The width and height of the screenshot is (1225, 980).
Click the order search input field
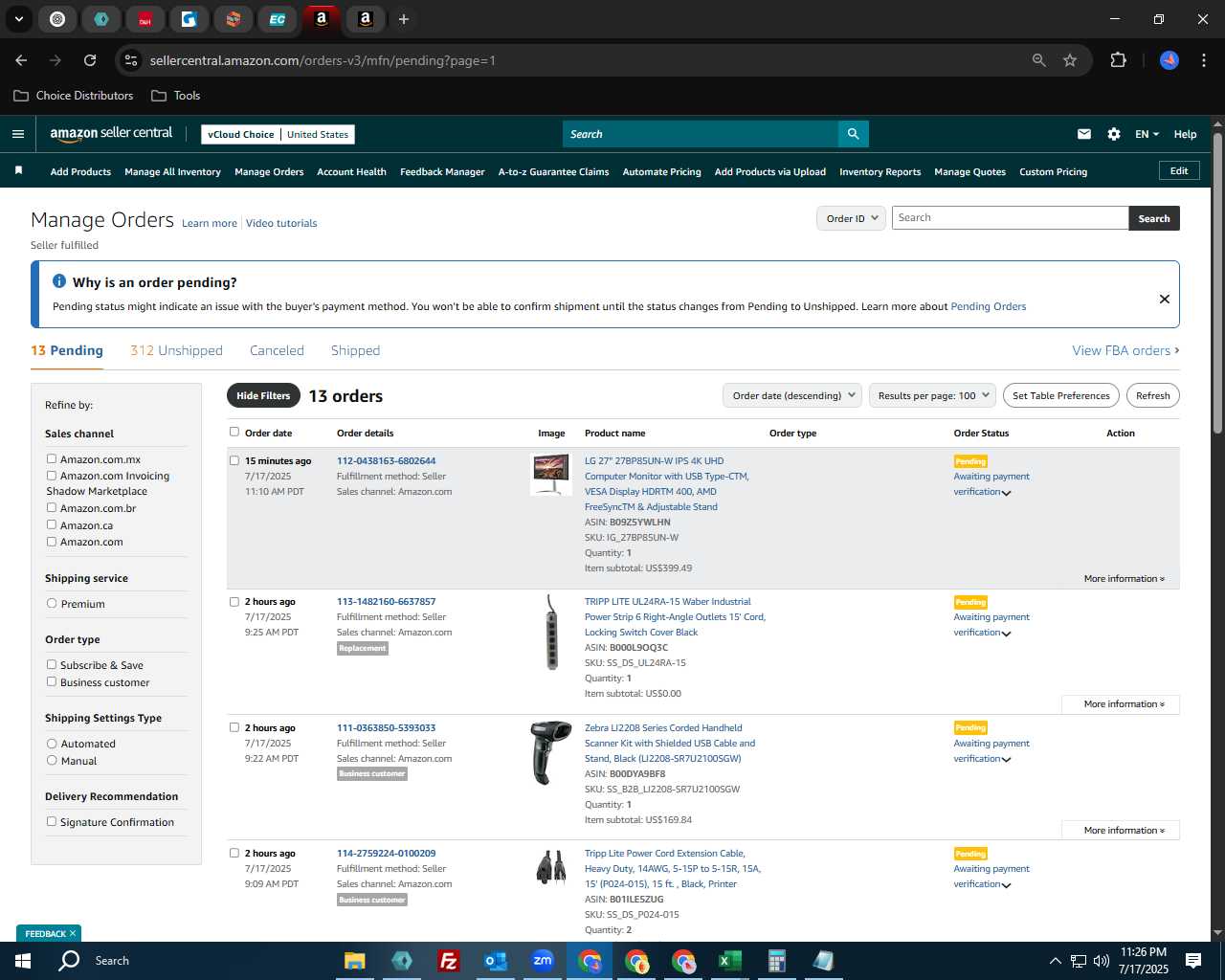pyautogui.click(x=1010, y=218)
